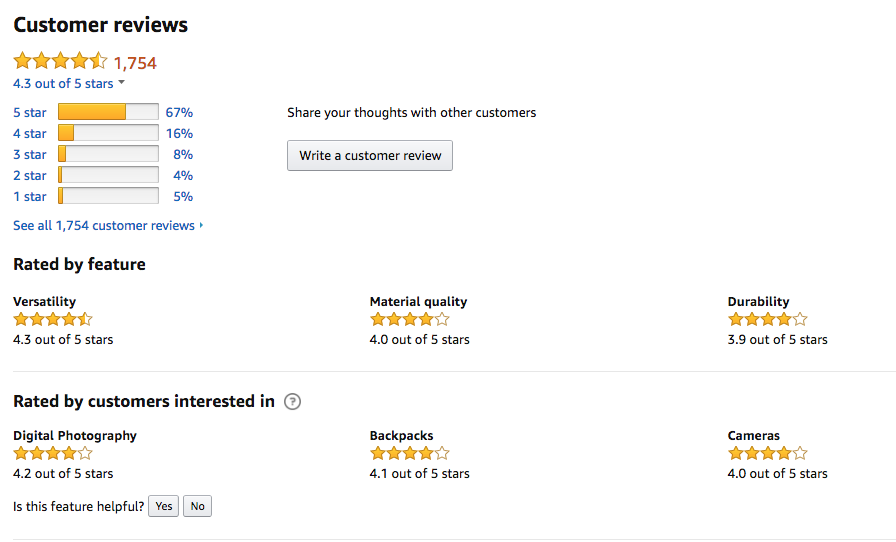Image resolution: width=896 pixels, height=542 pixels.
Task: Open the 2 star reviews link
Action: 30,175
